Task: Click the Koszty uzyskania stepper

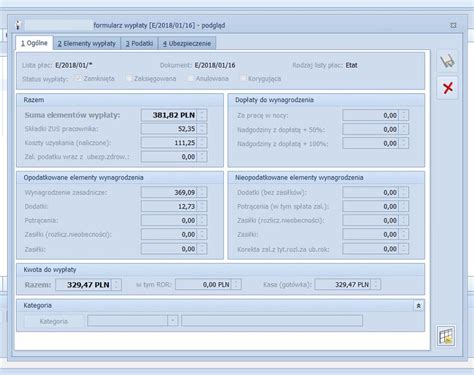Action: tap(202, 143)
